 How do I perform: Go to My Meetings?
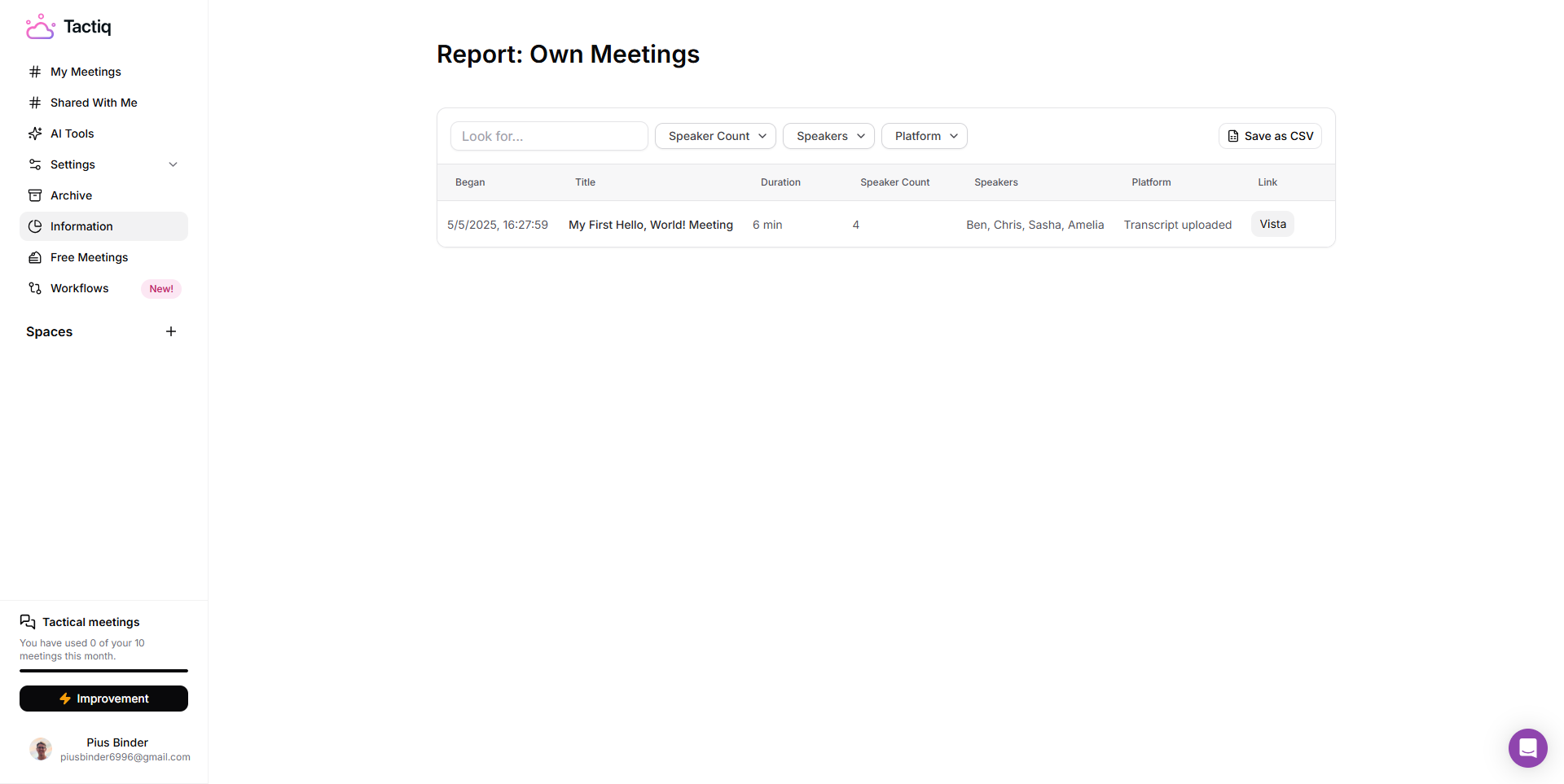[x=86, y=72]
